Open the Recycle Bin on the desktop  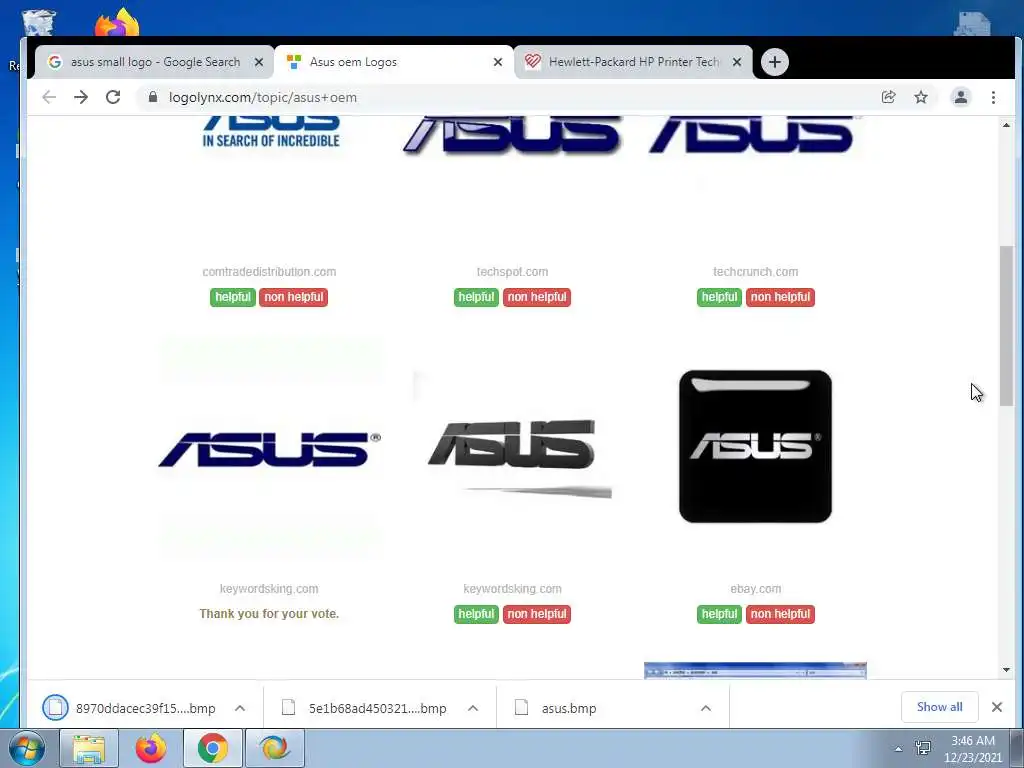[x=39, y=23]
